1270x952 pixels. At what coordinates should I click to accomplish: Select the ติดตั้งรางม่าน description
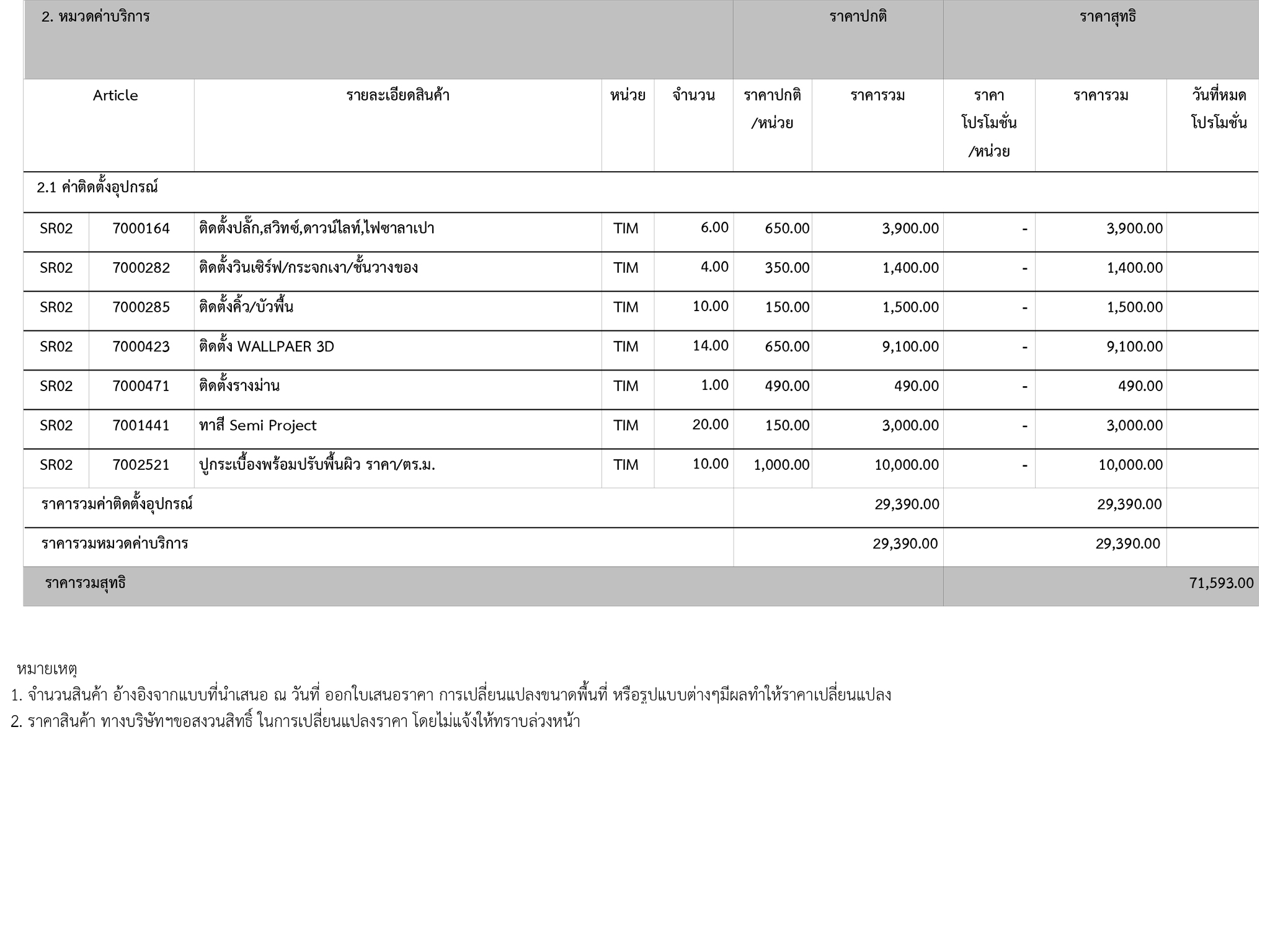pos(239,386)
